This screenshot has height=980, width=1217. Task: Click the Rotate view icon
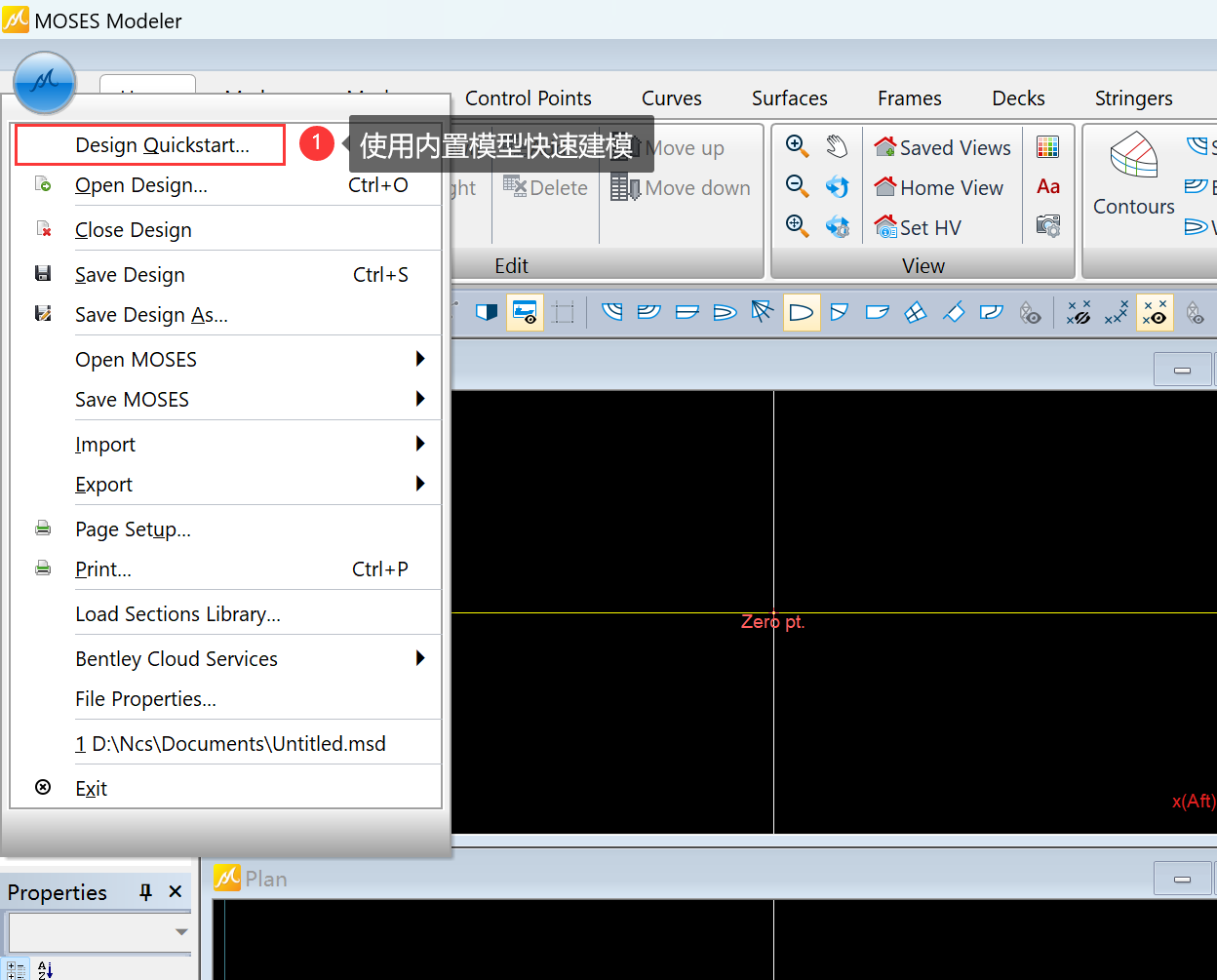coord(837,186)
